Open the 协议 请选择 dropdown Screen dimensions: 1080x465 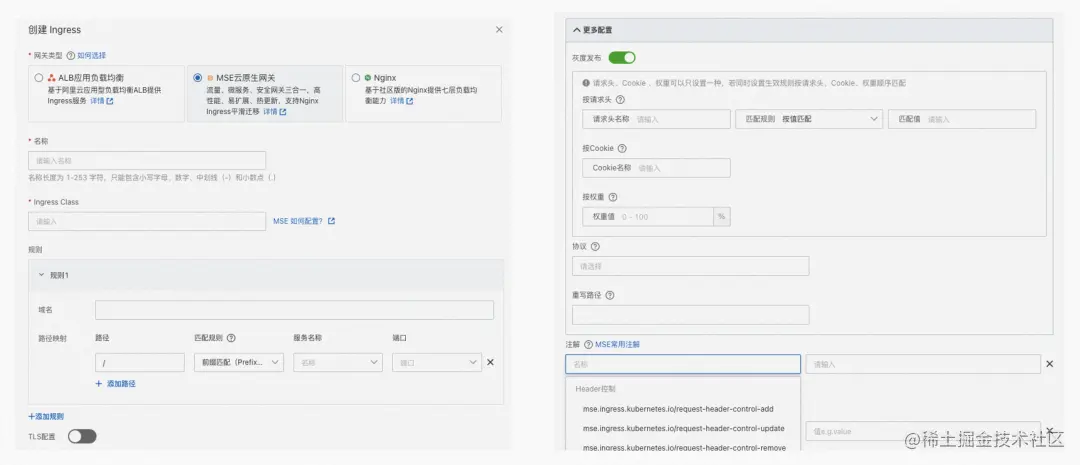click(x=690, y=266)
